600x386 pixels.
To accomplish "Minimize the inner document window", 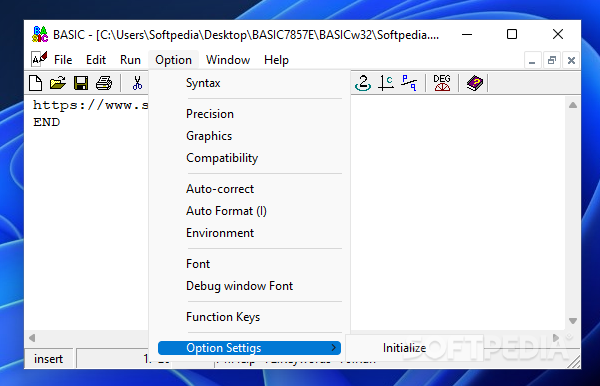I will coord(532,60).
